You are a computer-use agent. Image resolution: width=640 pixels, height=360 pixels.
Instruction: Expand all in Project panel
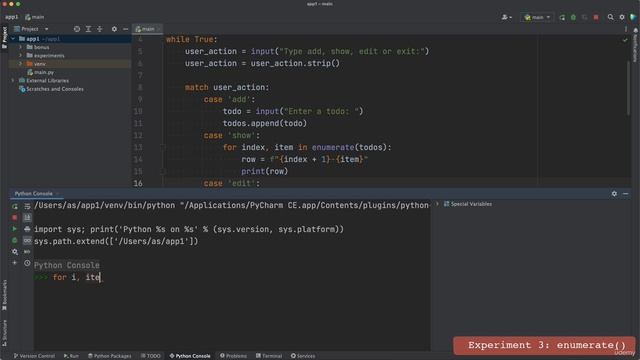pos(88,29)
